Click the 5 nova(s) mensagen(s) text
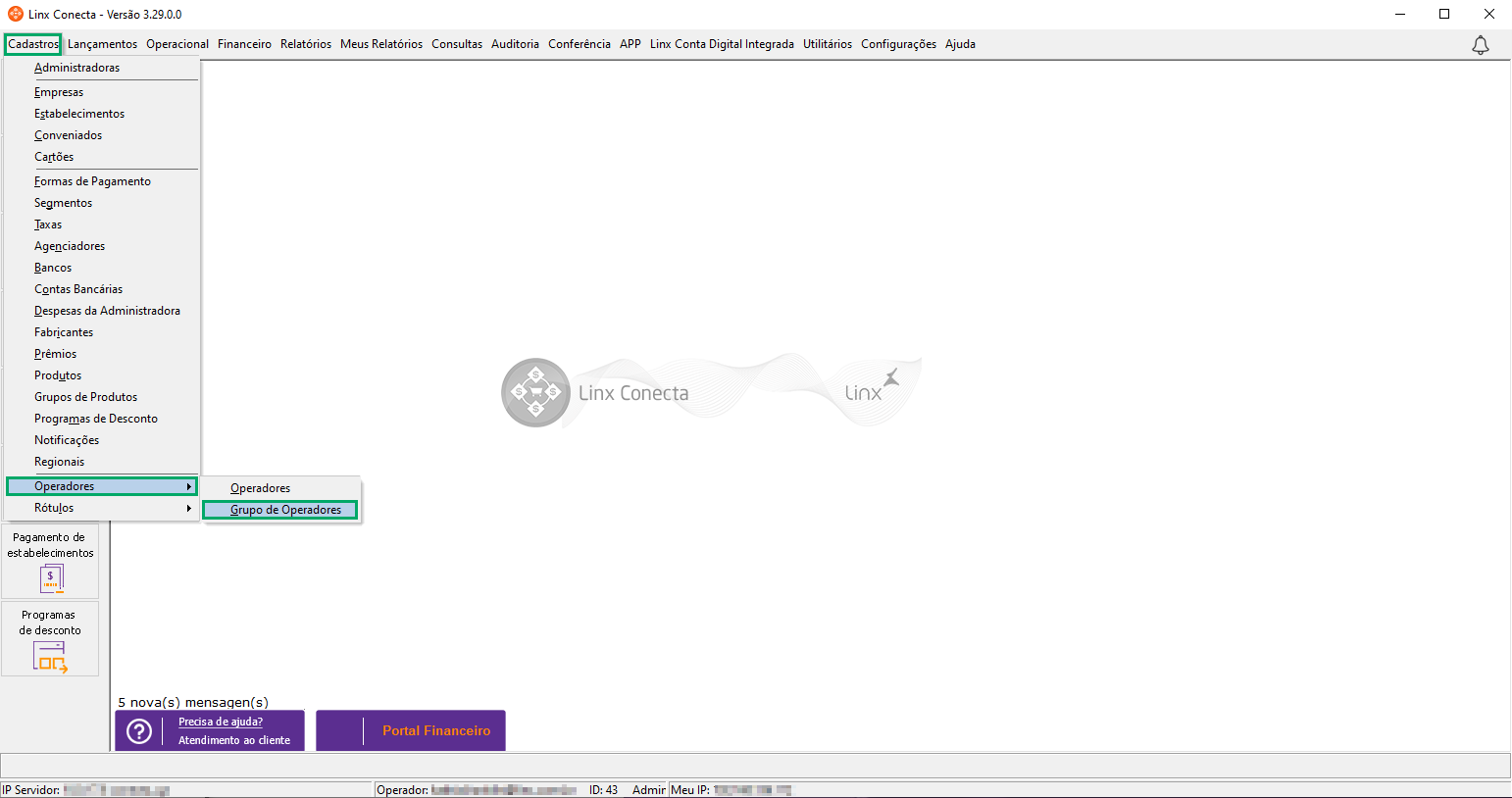This screenshot has height=798, width=1512. (x=193, y=702)
